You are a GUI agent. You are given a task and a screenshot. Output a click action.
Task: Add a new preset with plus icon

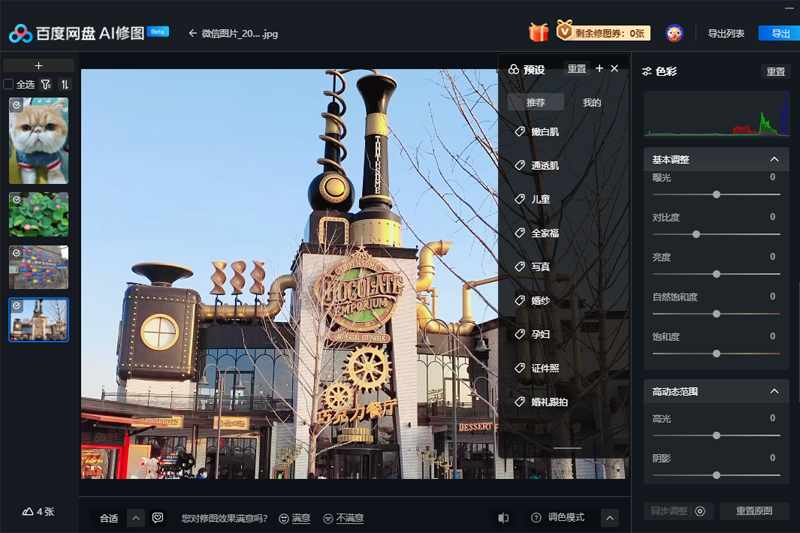tap(599, 69)
